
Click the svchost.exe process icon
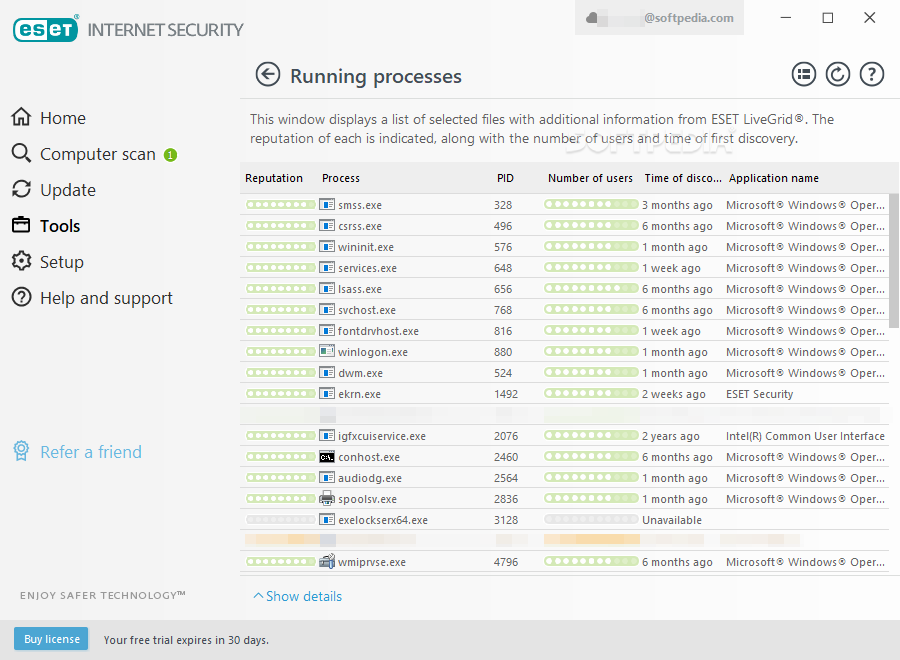click(x=327, y=309)
